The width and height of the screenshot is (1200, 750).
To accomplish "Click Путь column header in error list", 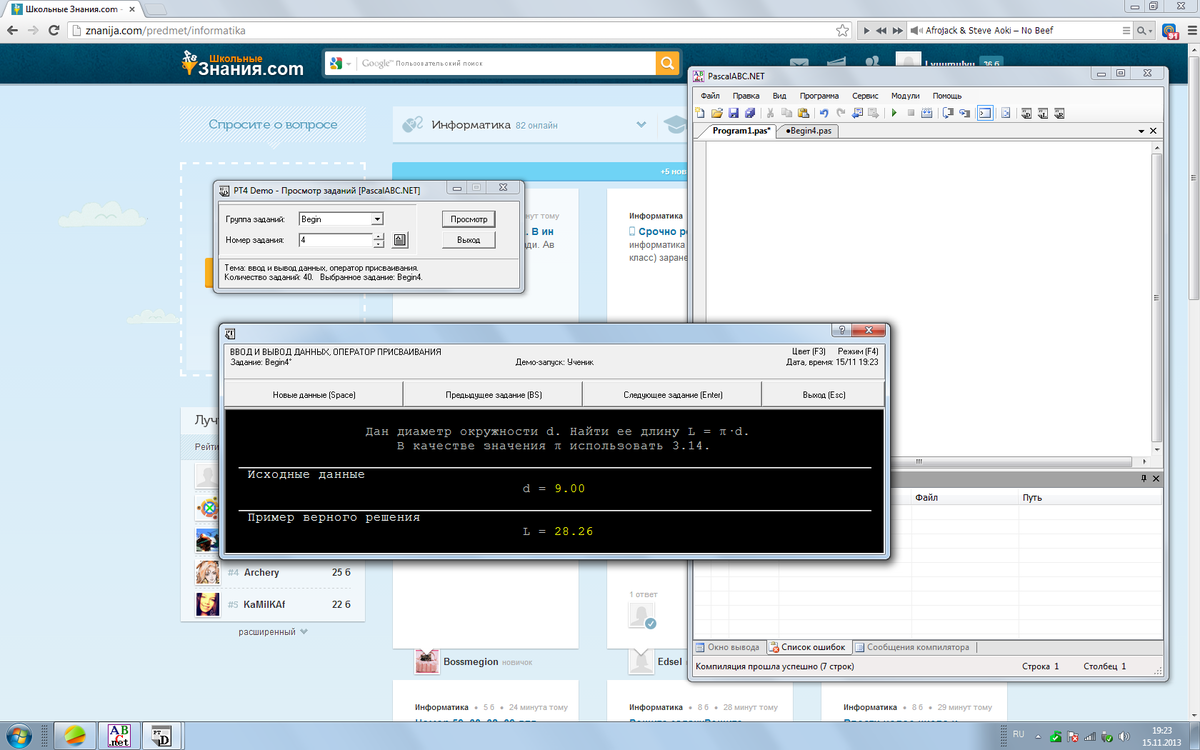I will coord(1088,497).
